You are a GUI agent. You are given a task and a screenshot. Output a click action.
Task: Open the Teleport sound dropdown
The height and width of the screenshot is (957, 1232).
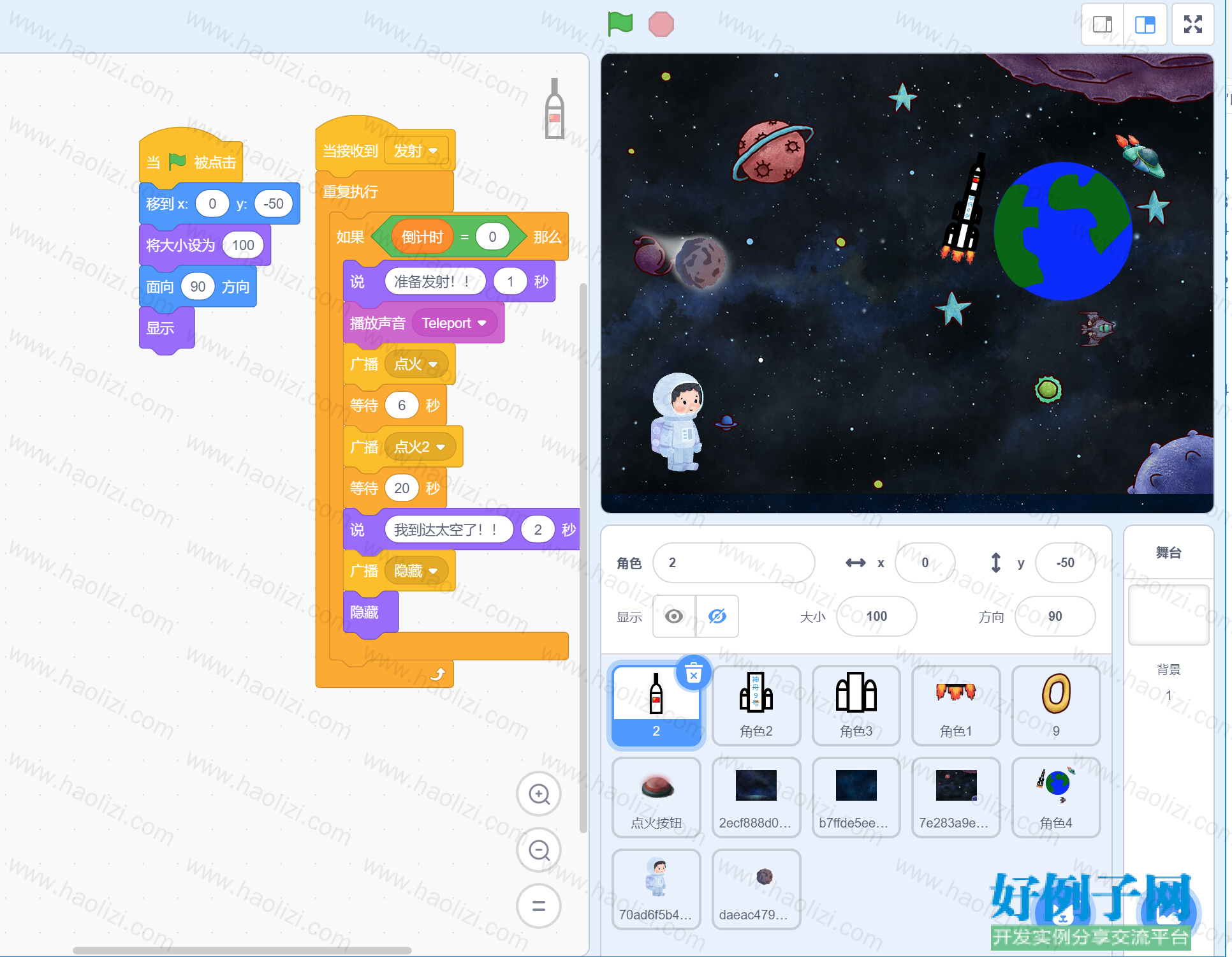coord(454,323)
